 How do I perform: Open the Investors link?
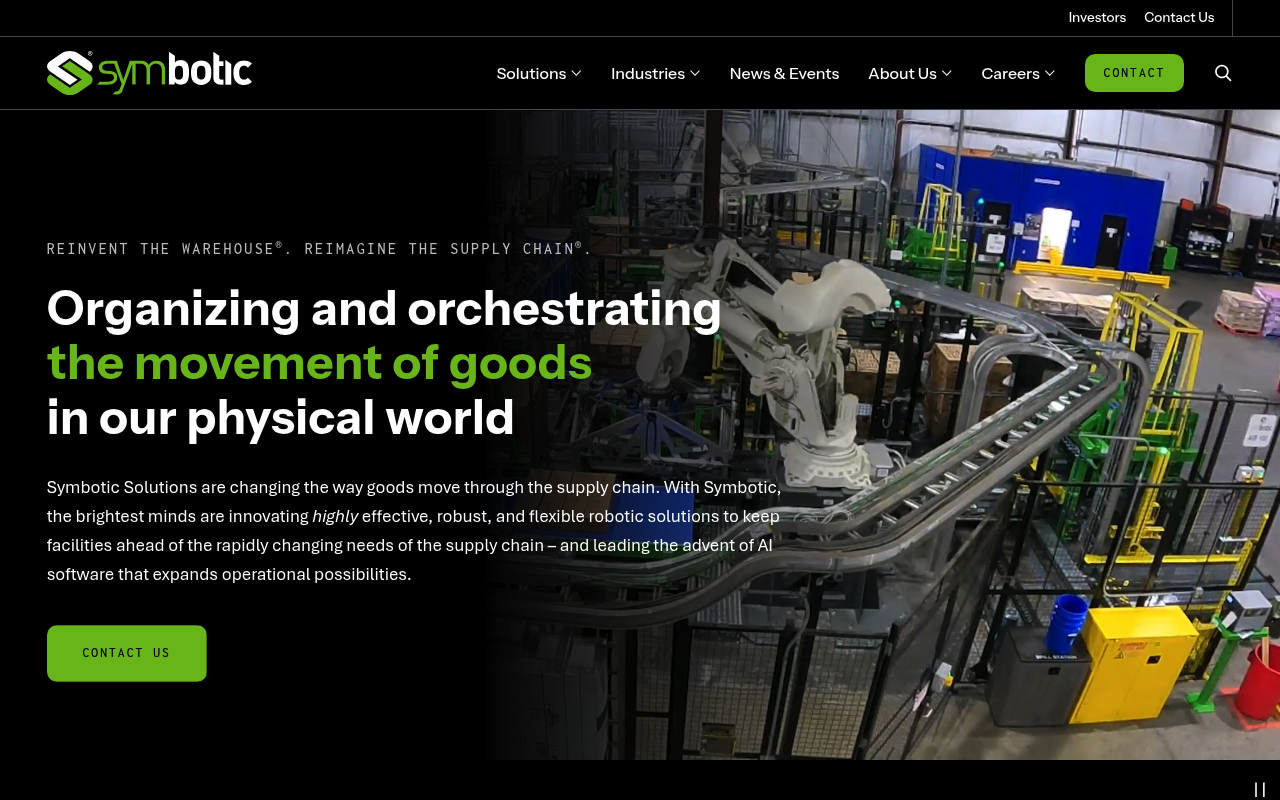pyautogui.click(x=1097, y=17)
